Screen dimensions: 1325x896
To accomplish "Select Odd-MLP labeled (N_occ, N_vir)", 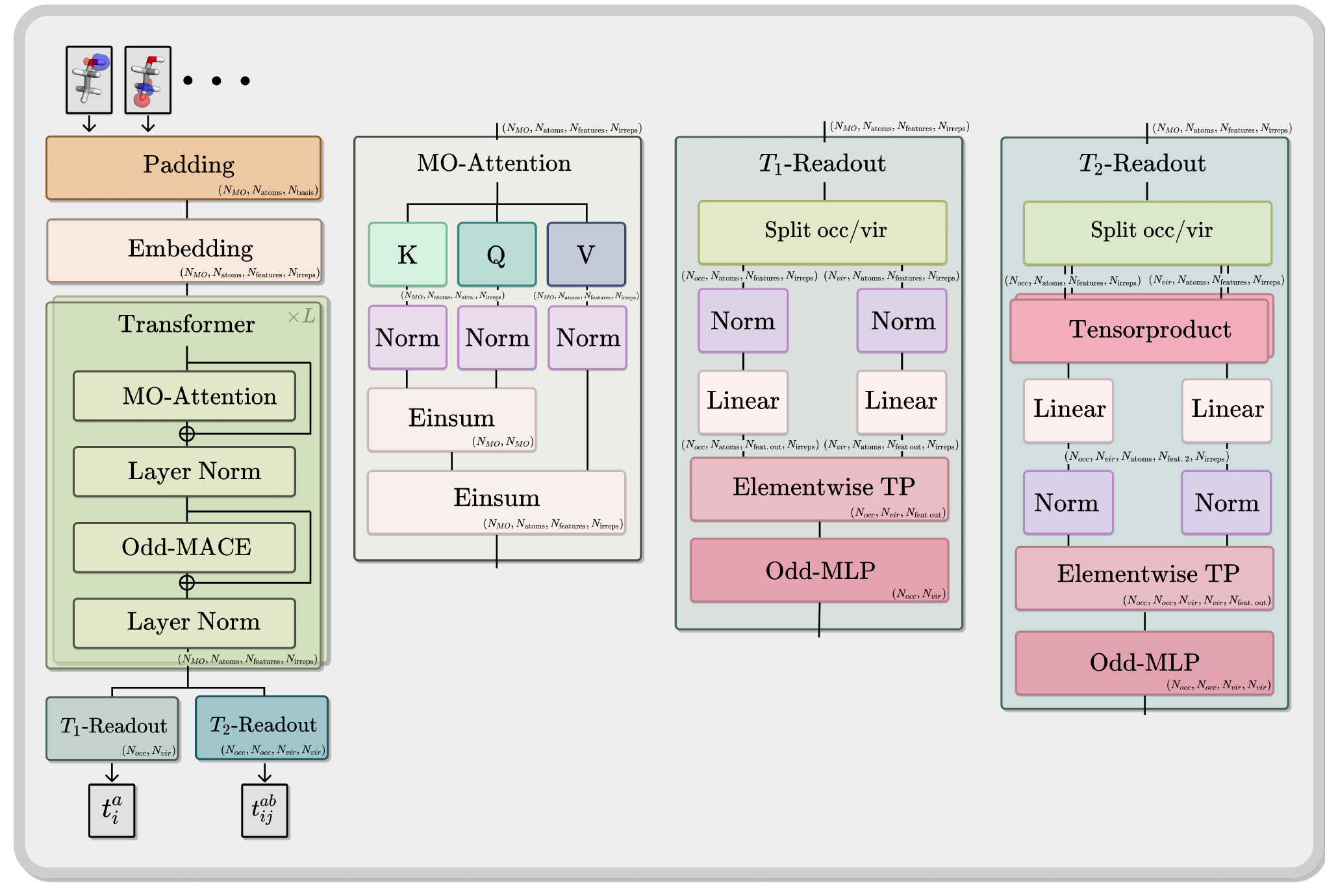I will [820, 570].
